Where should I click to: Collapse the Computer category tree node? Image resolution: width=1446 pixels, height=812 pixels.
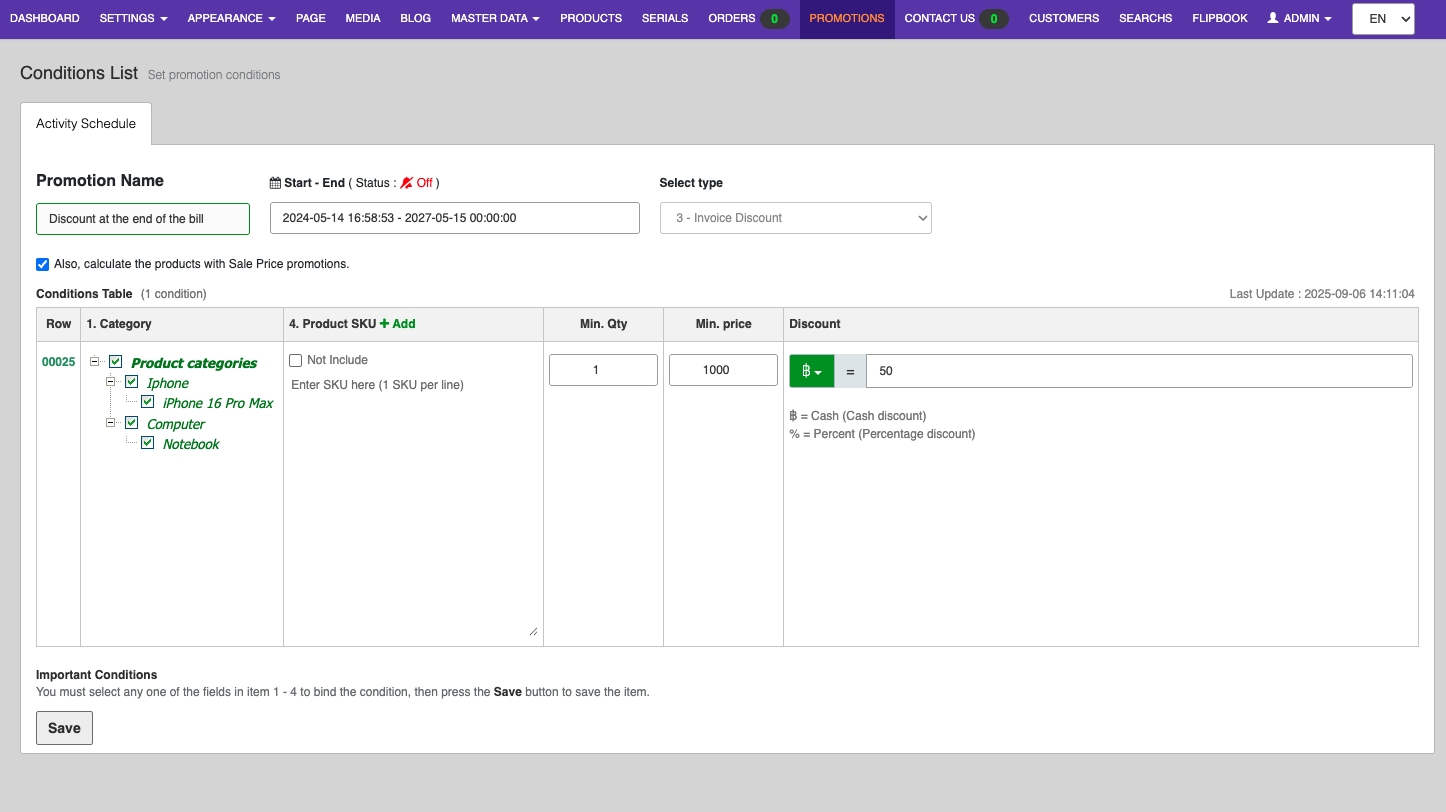(x=112, y=423)
